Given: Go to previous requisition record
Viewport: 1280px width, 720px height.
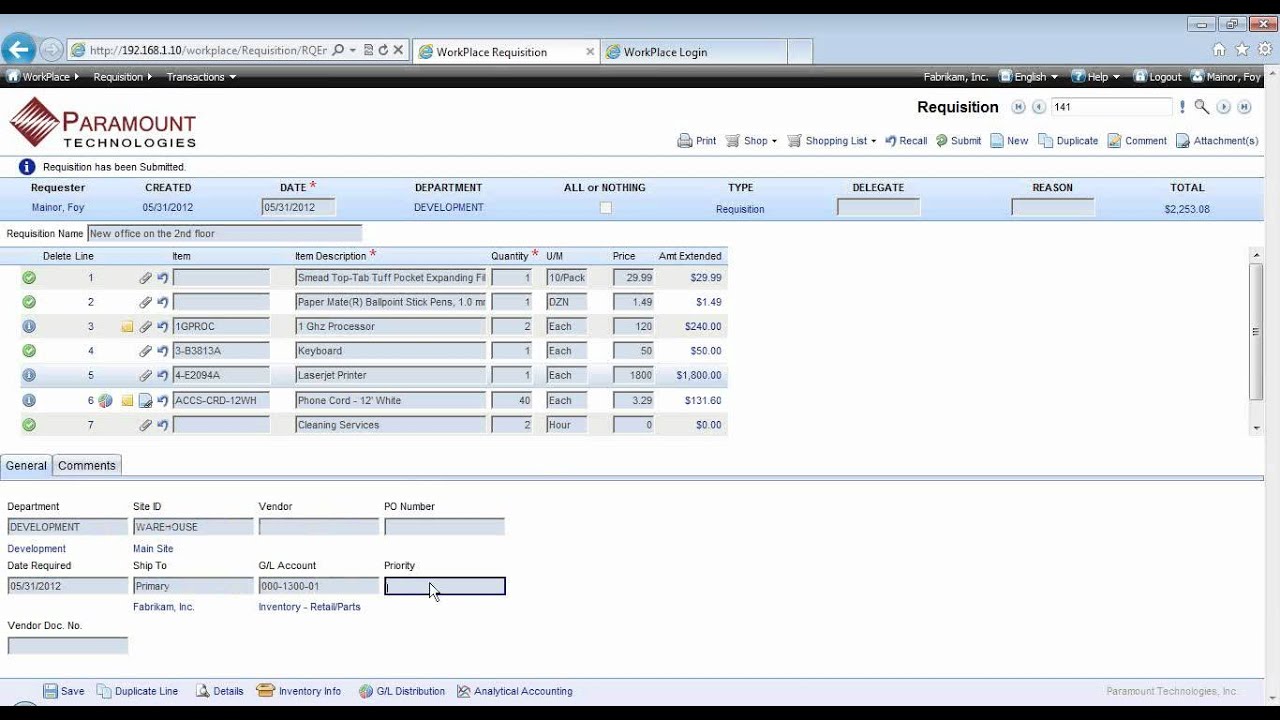Looking at the screenshot, I should click(1039, 107).
